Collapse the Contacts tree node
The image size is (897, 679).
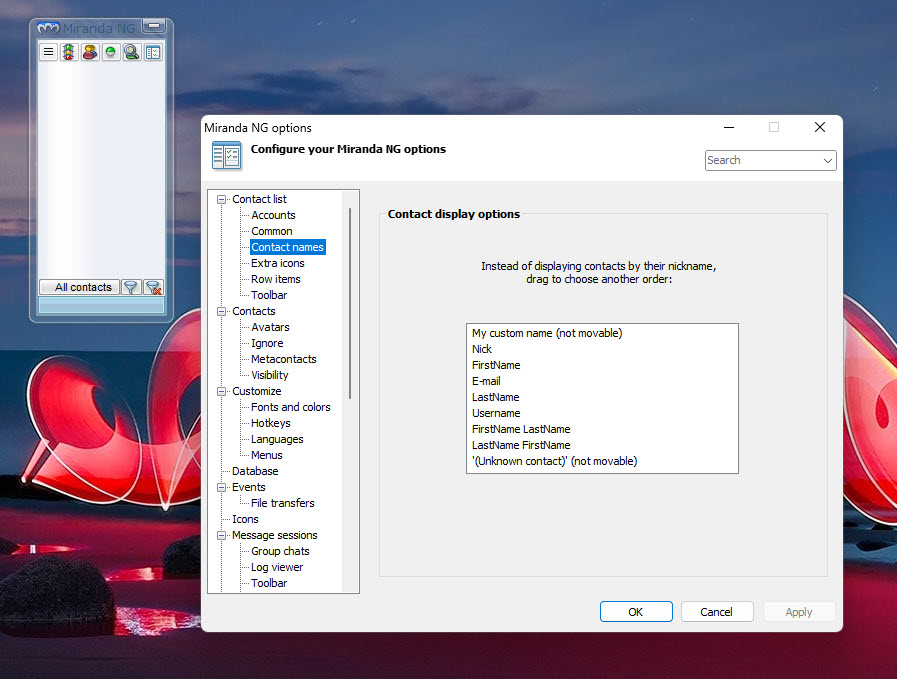coord(221,312)
